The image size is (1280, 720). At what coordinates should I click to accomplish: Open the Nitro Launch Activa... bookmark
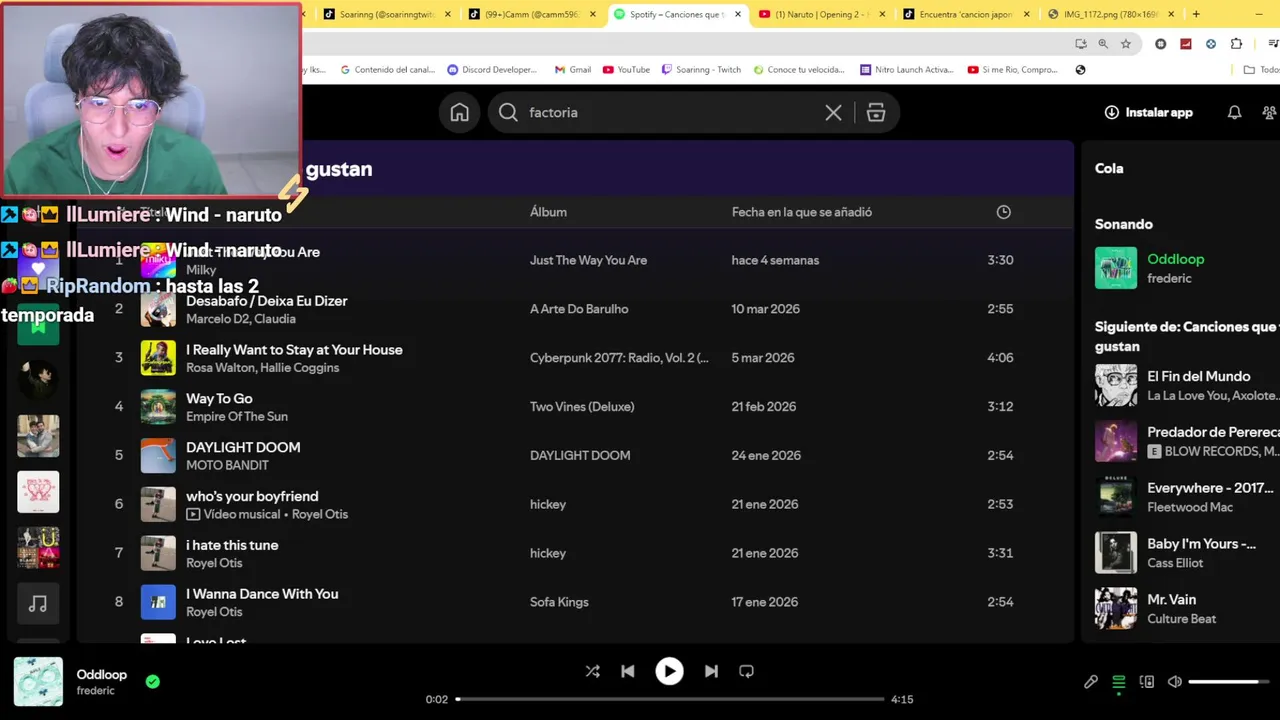(907, 70)
